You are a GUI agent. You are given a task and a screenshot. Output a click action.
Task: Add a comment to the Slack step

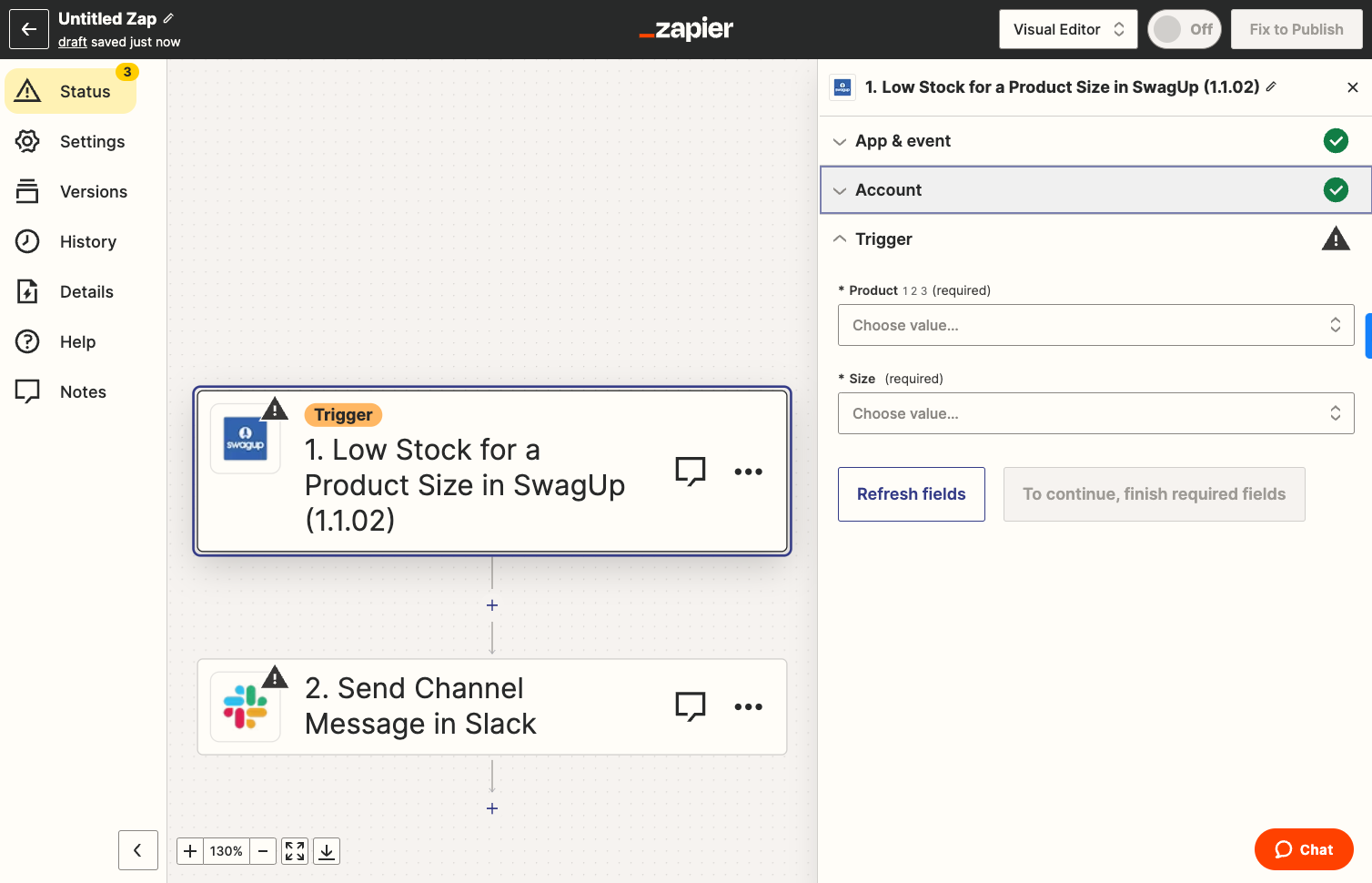click(x=691, y=706)
